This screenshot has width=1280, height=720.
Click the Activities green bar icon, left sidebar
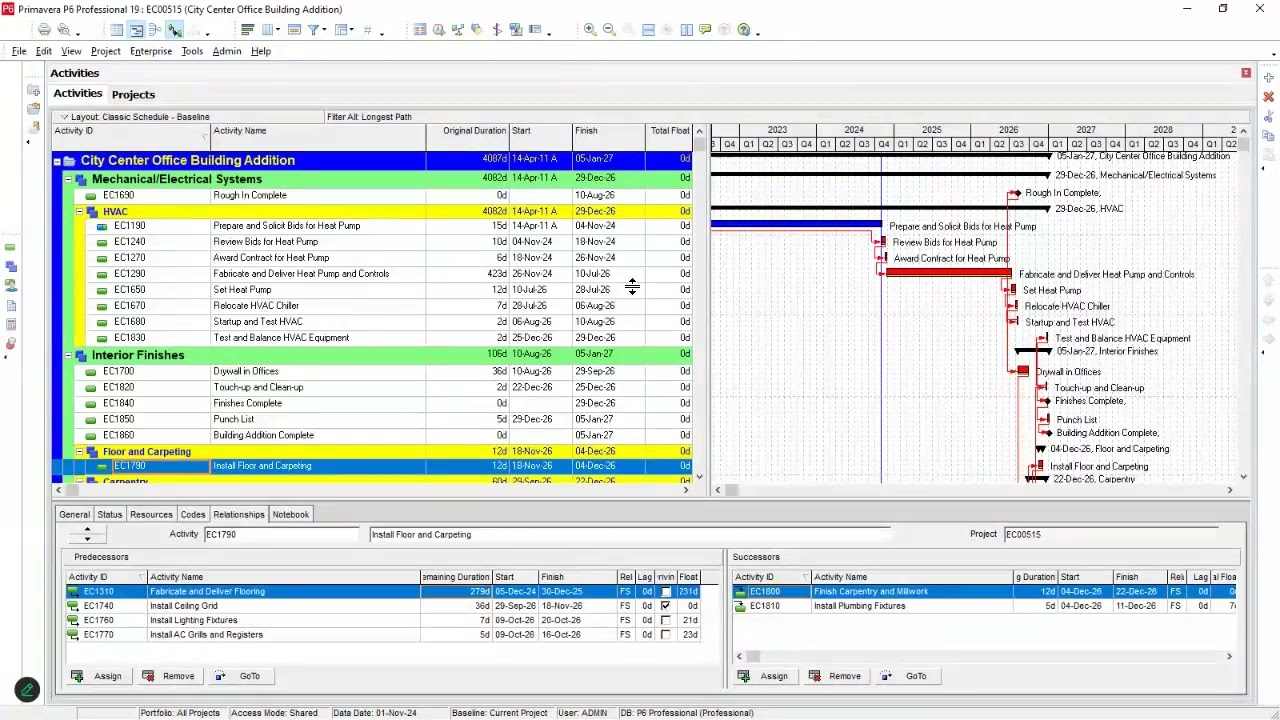(x=11, y=247)
